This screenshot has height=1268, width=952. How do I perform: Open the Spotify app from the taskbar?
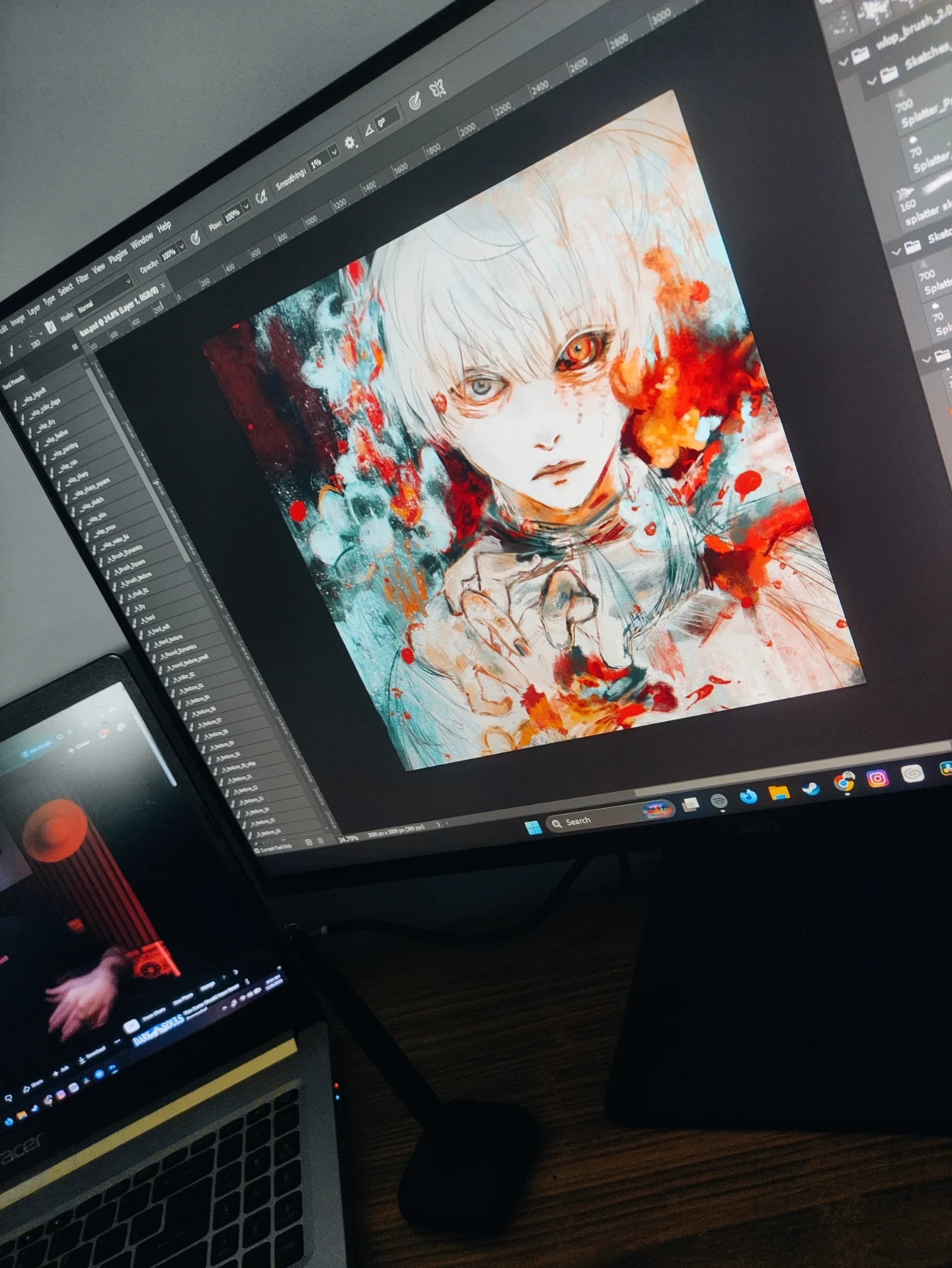719,801
